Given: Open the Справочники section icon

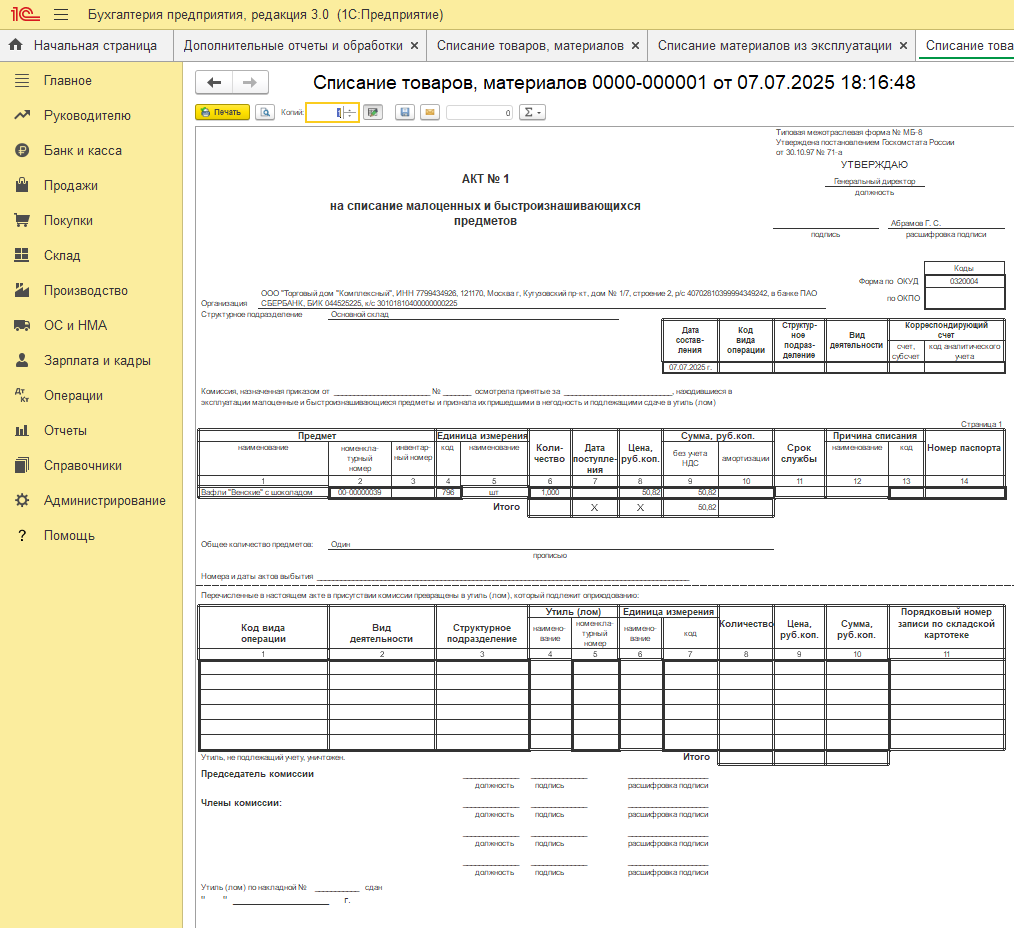Looking at the screenshot, I should [x=22, y=466].
